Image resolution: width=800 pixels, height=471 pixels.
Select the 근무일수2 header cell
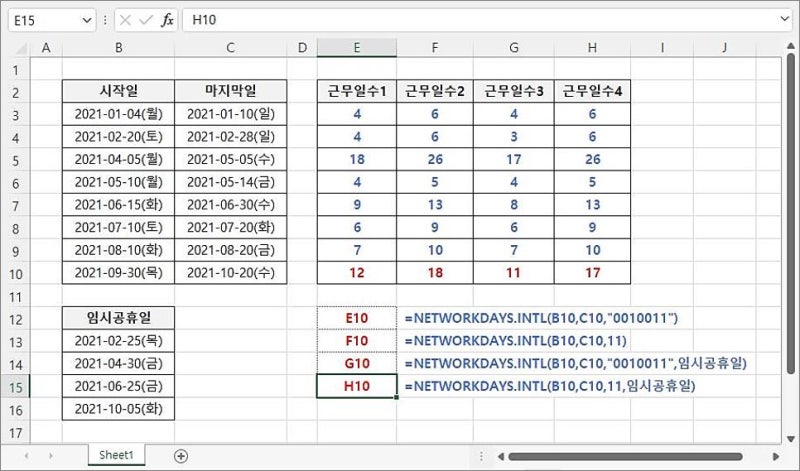pyautogui.click(x=435, y=91)
